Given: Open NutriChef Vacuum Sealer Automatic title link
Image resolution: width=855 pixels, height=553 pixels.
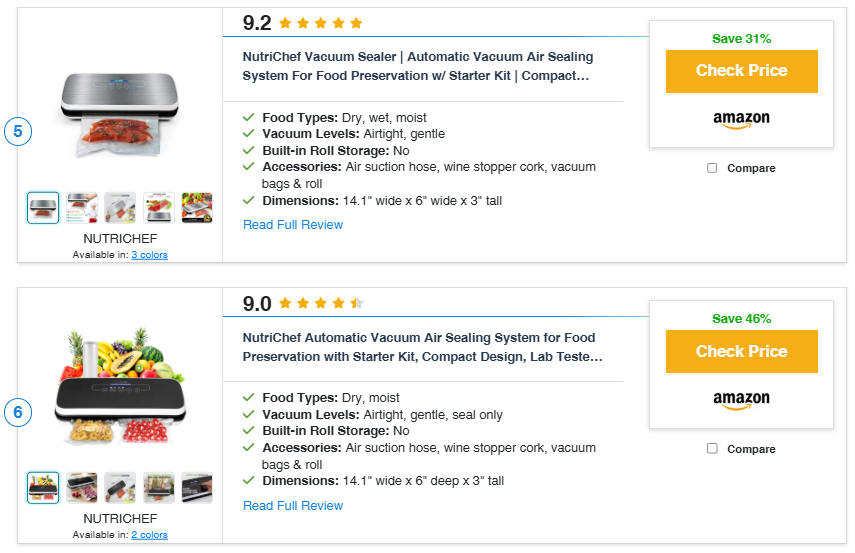Looking at the screenshot, I should (x=418, y=66).
